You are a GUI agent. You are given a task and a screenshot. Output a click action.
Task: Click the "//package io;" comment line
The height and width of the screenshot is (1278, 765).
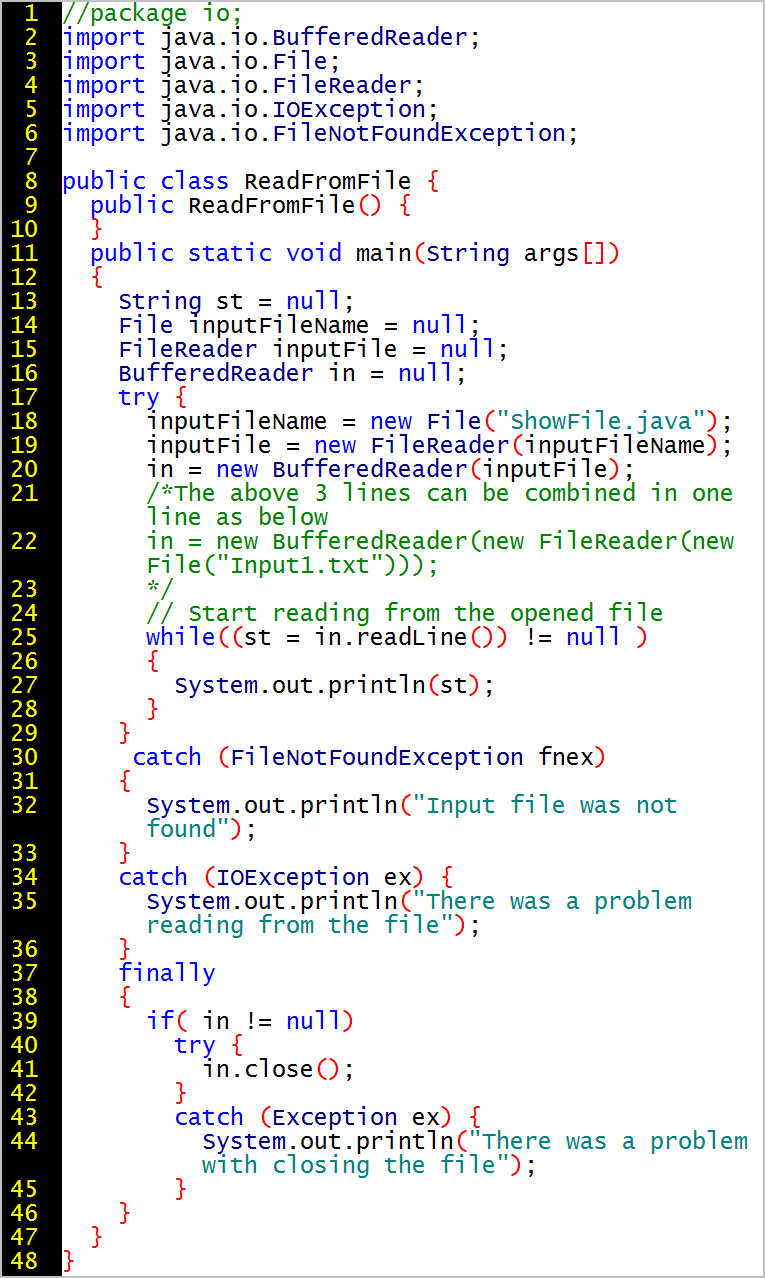tap(152, 14)
